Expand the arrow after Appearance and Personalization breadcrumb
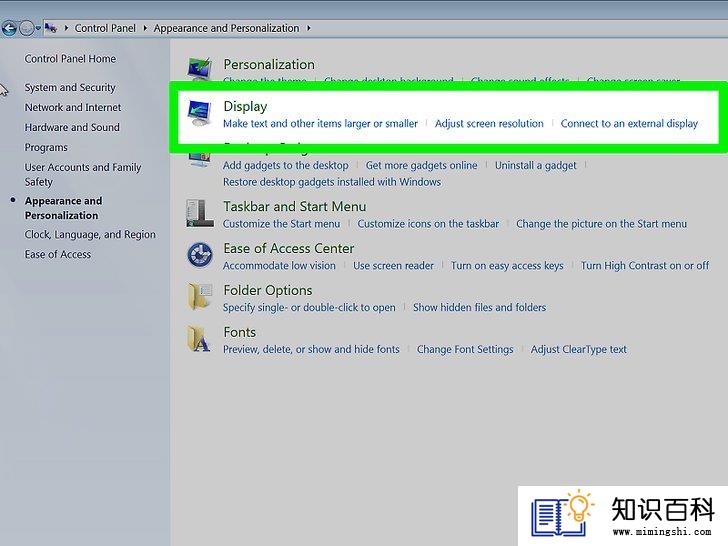This screenshot has width=728, height=546. 308,28
